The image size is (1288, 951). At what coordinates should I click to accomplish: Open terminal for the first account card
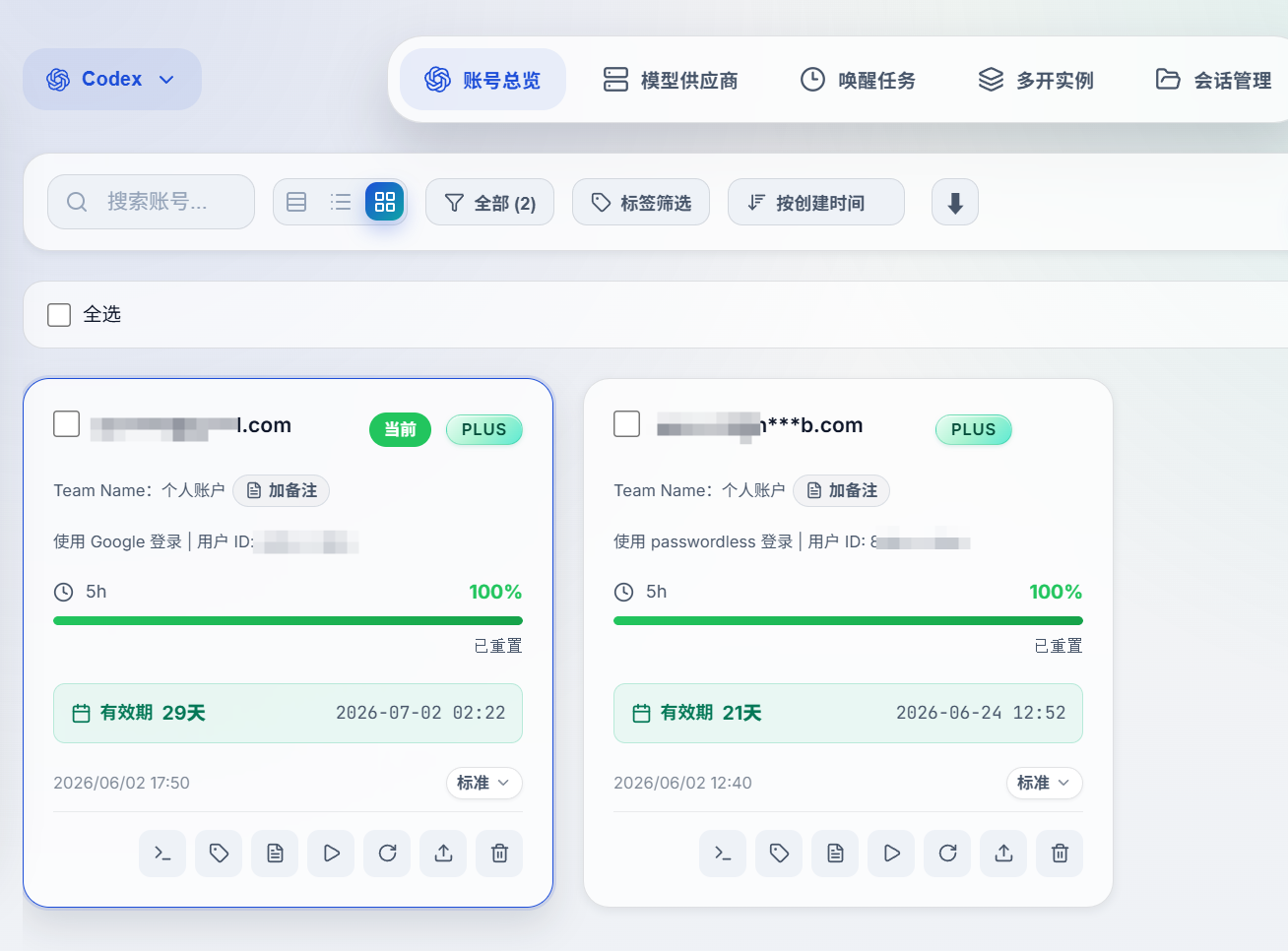pos(162,853)
